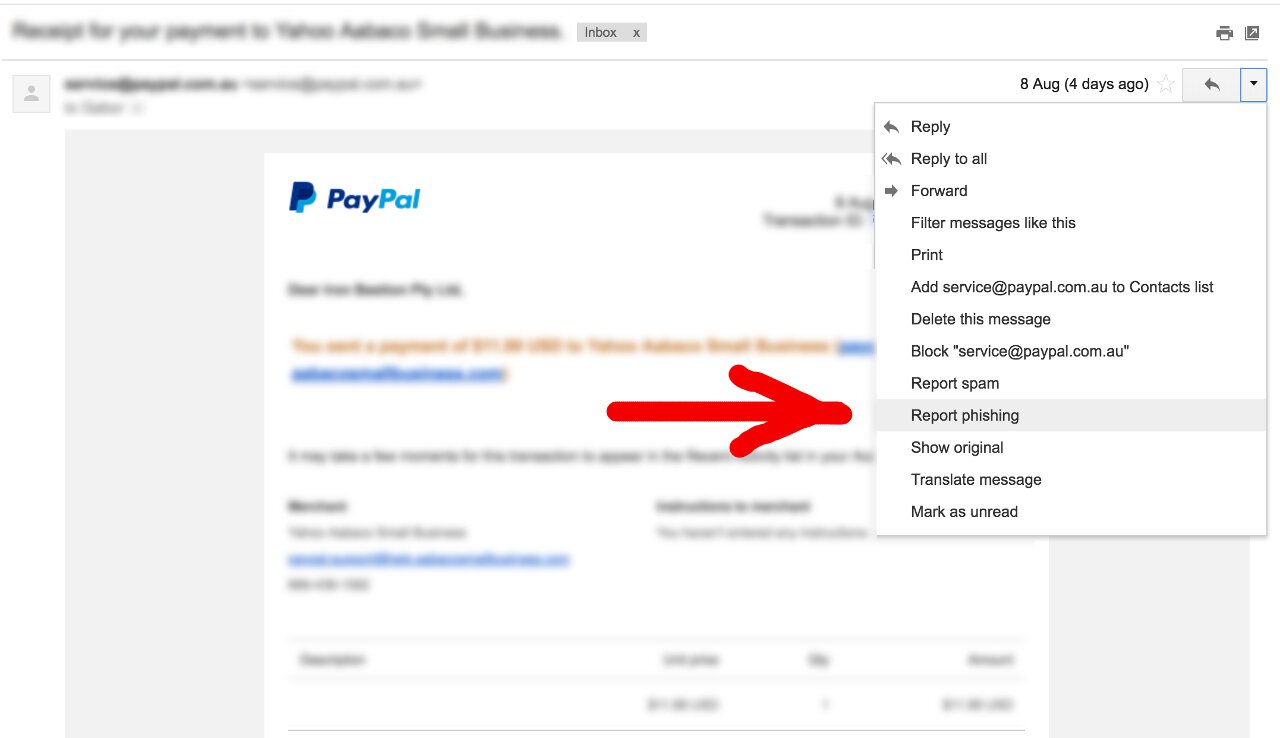Open message in new window icon
The height and width of the screenshot is (738, 1280).
click(x=1252, y=33)
